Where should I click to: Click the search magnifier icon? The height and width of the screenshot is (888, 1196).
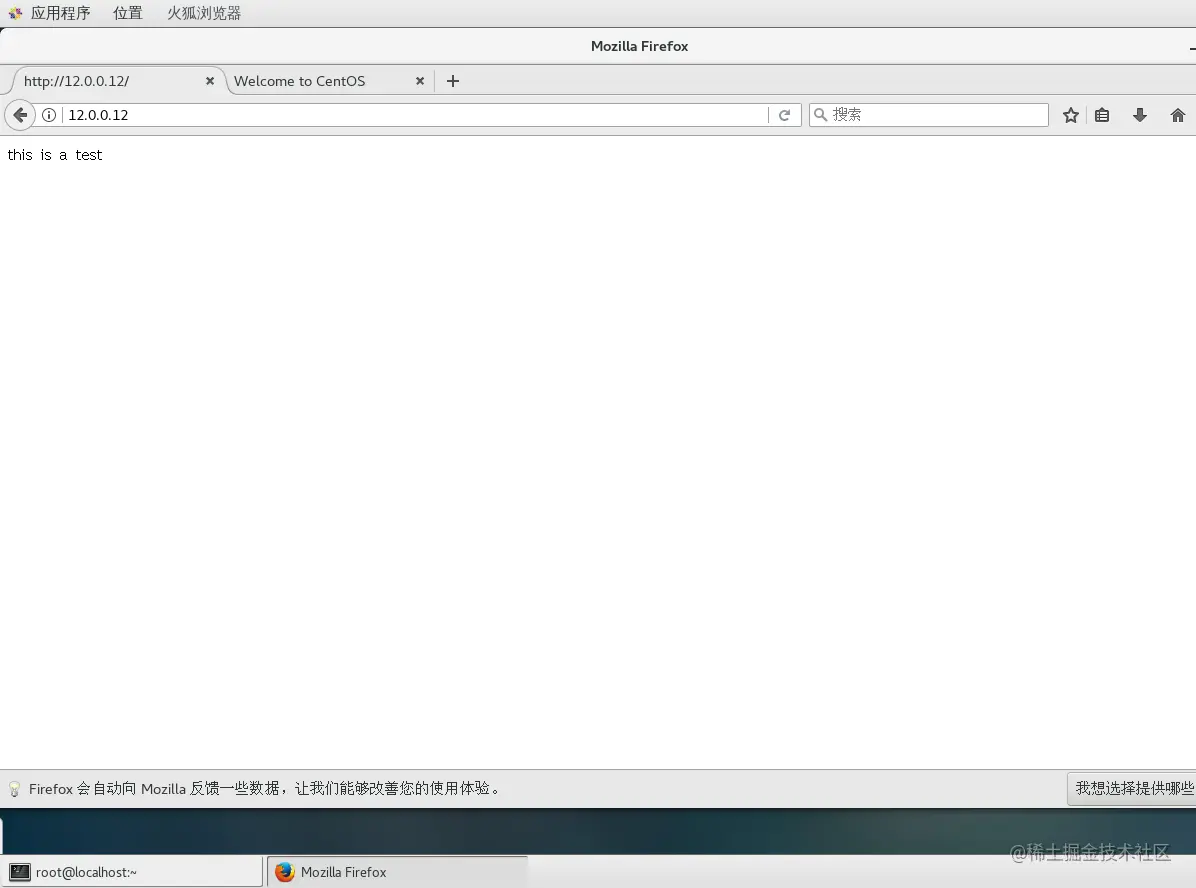821,114
